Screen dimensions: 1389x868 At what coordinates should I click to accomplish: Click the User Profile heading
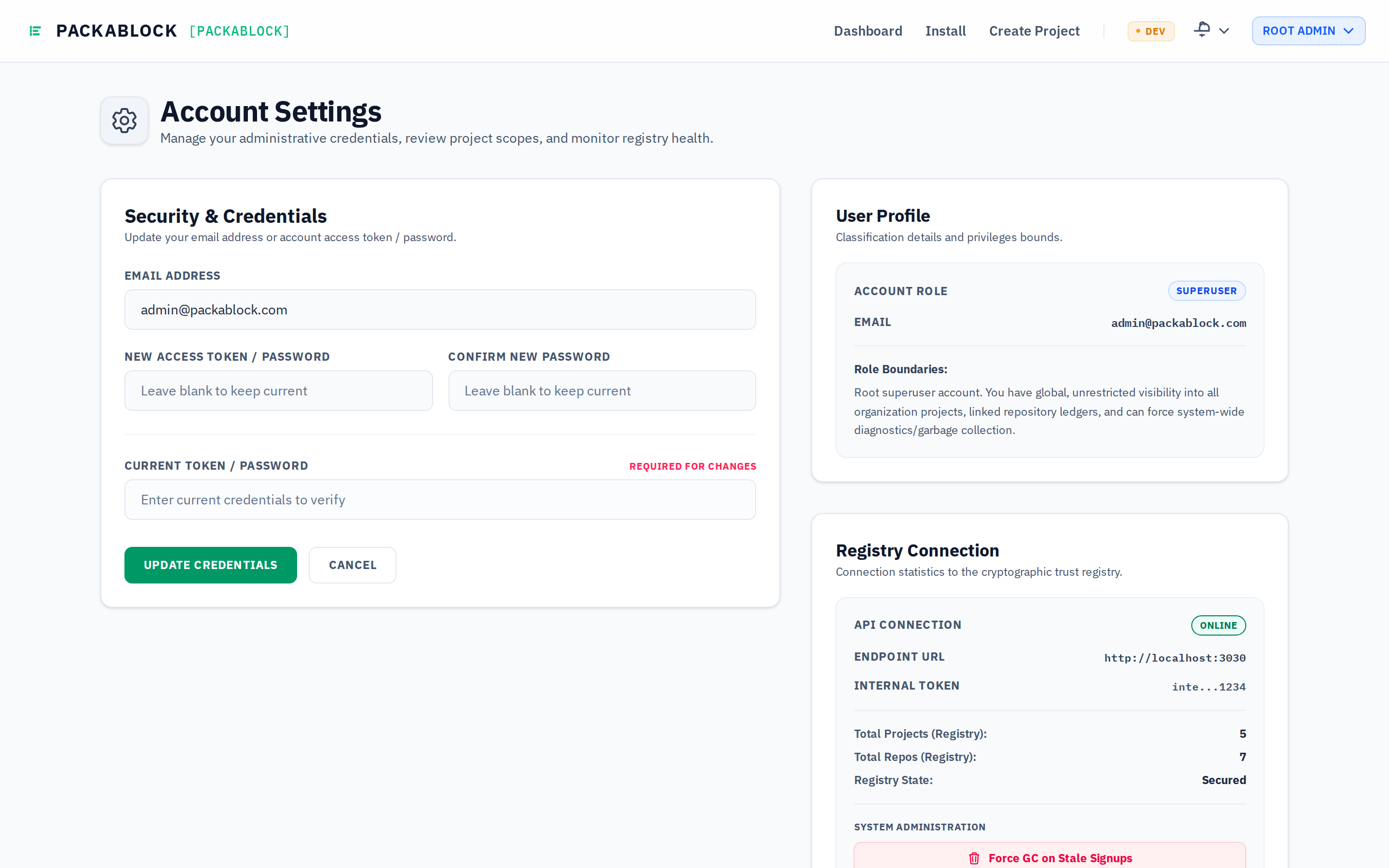click(883, 216)
